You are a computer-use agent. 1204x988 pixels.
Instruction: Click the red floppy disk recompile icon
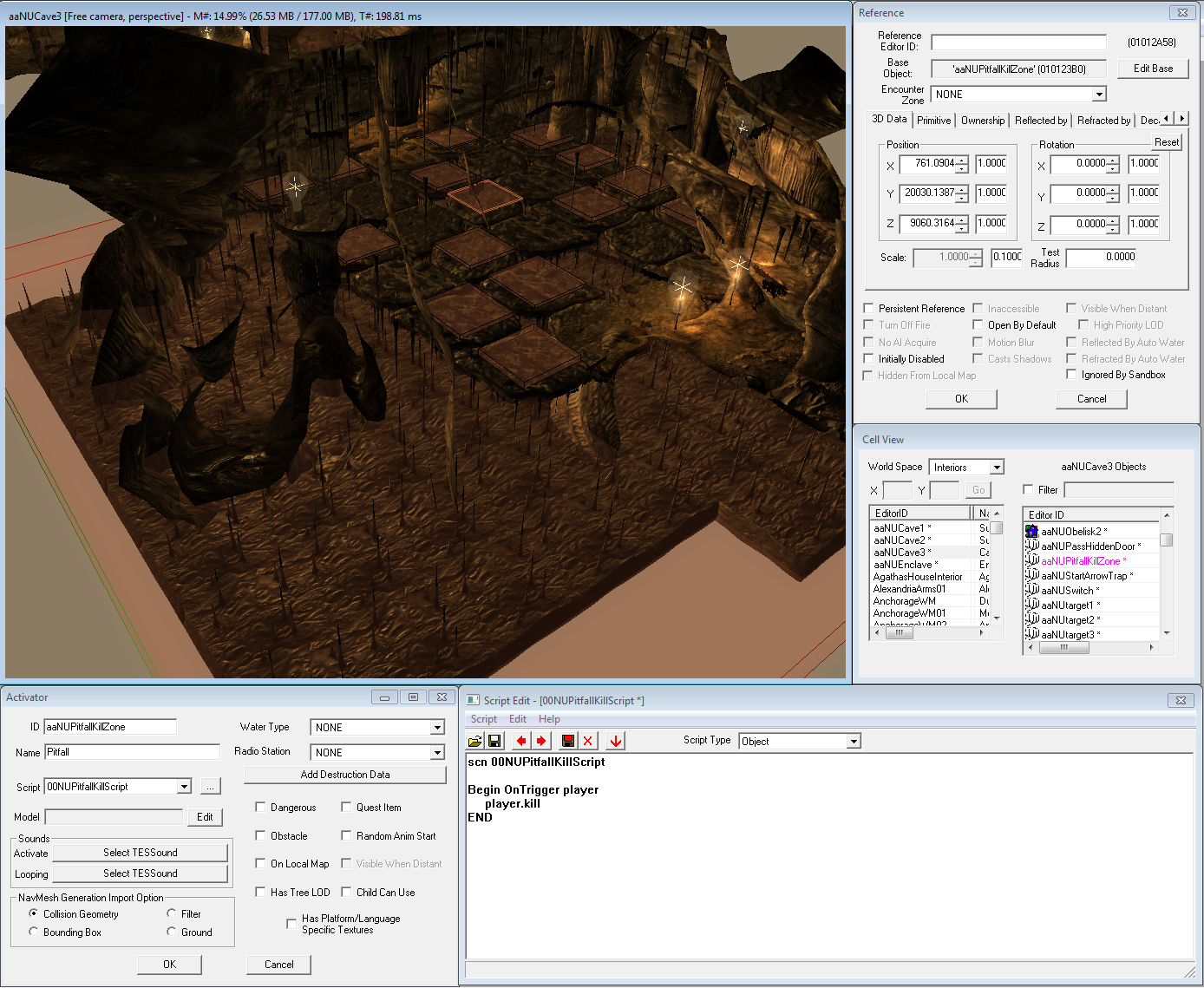pos(568,741)
